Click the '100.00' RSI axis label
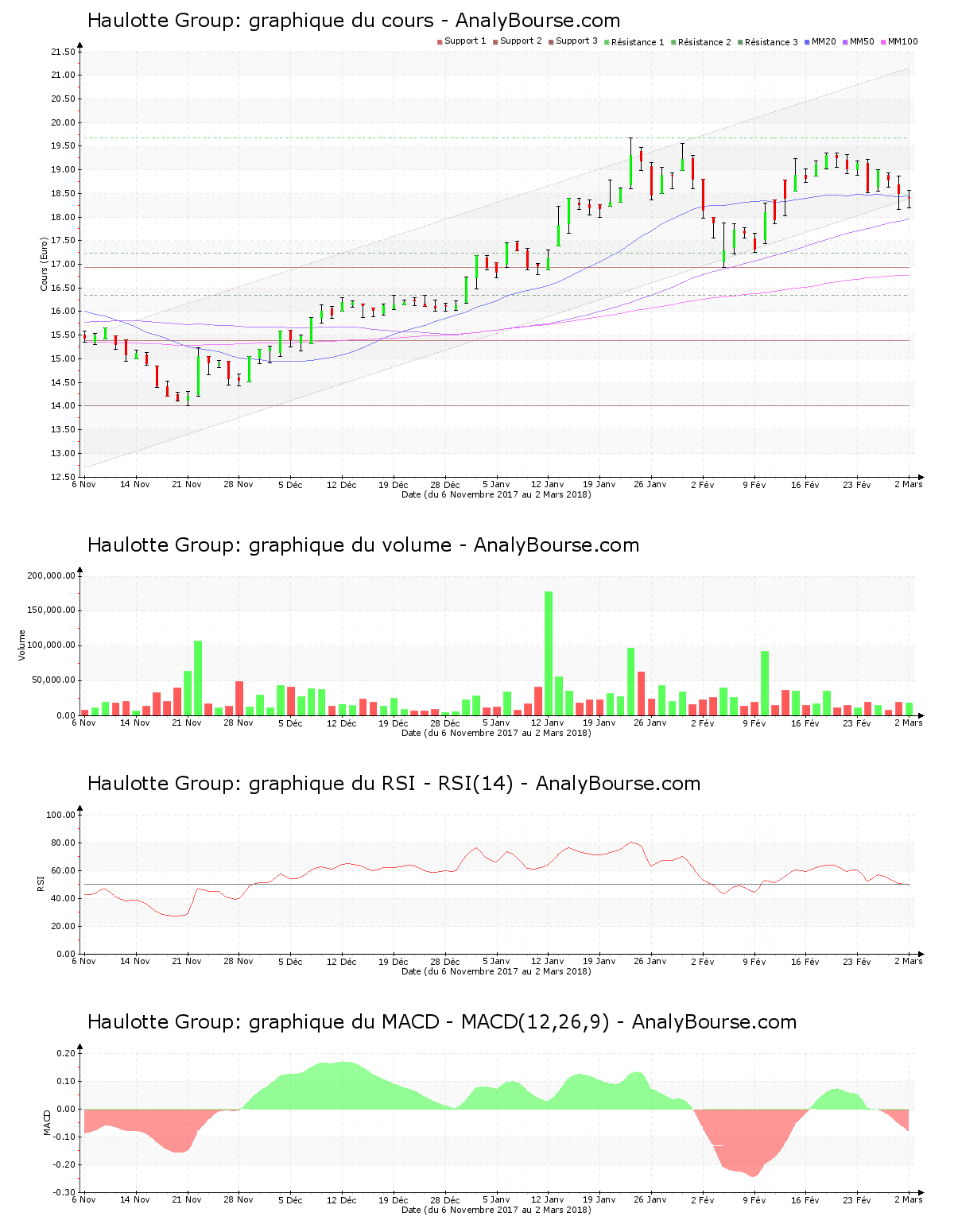 pos(60,815)
